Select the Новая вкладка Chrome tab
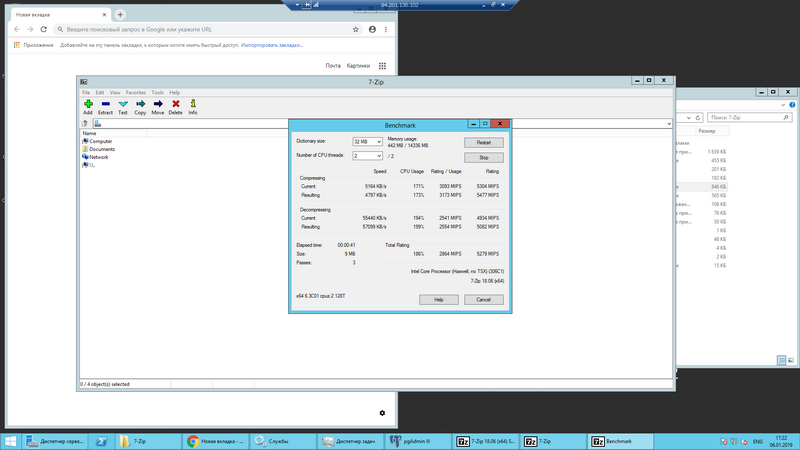The image size is (800, 450). (59, 15)
